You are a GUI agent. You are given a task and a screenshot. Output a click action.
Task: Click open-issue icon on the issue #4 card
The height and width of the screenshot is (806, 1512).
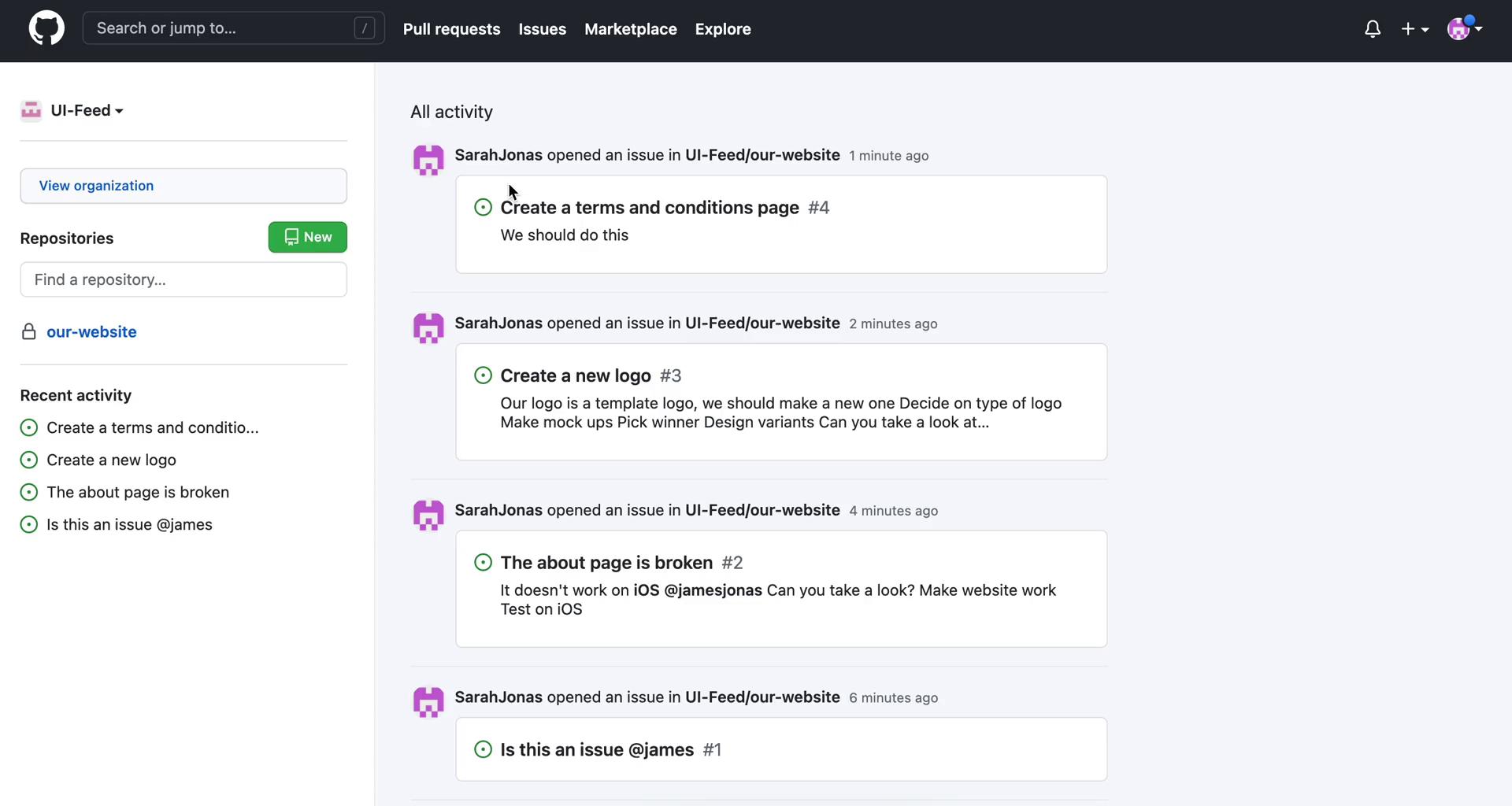click(x=484, y=207)
